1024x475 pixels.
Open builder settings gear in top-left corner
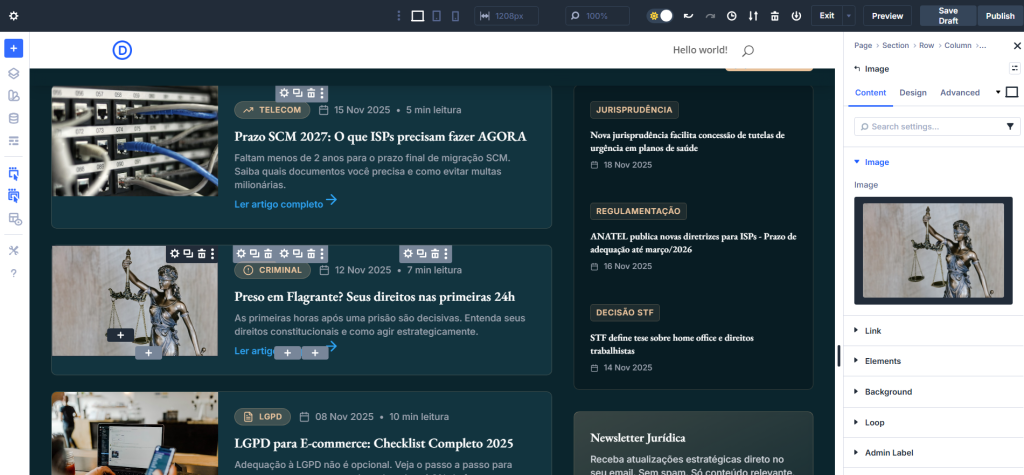pos(14,16)
